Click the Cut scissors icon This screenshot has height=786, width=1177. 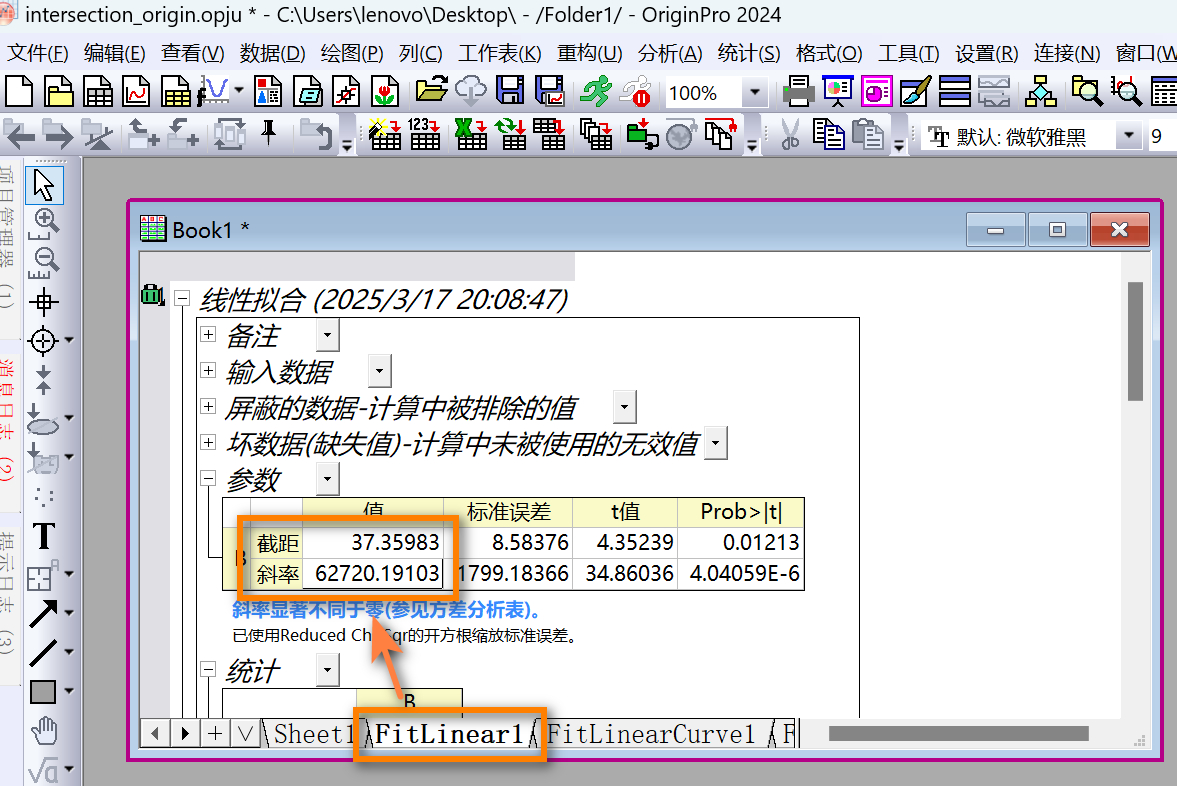click(x=790, y=135)
